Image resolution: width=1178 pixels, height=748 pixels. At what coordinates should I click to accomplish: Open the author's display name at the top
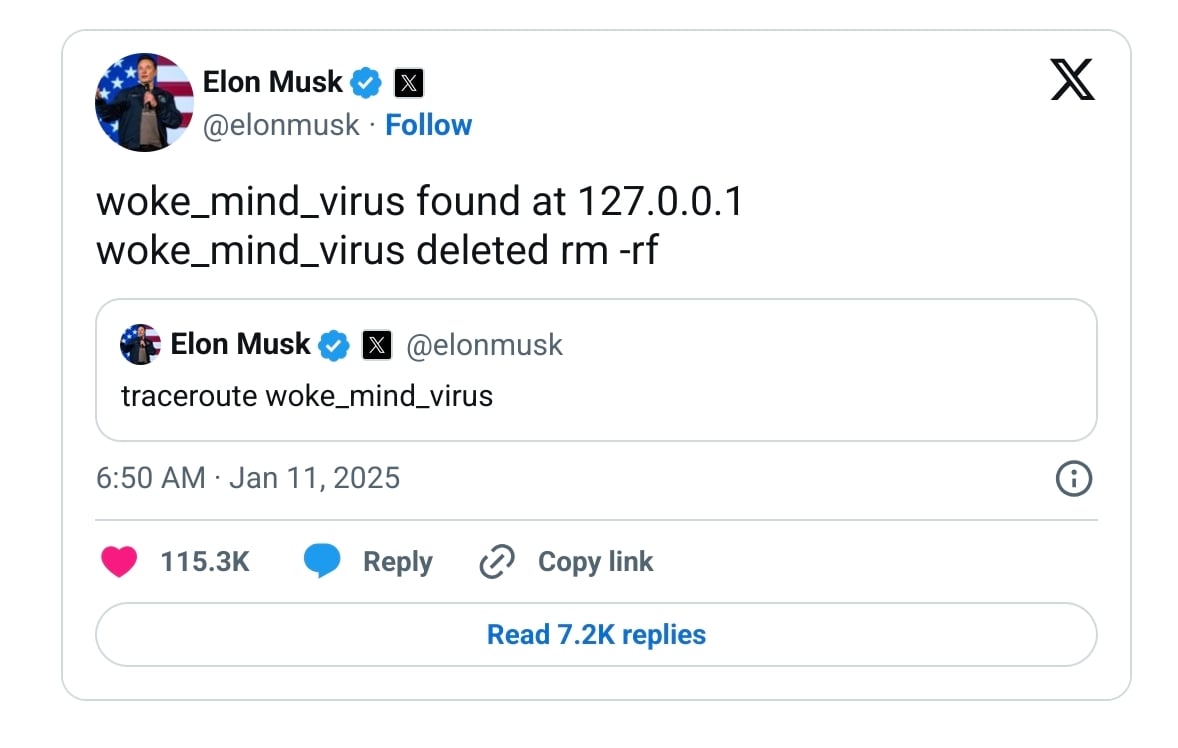tap(273, 82)
